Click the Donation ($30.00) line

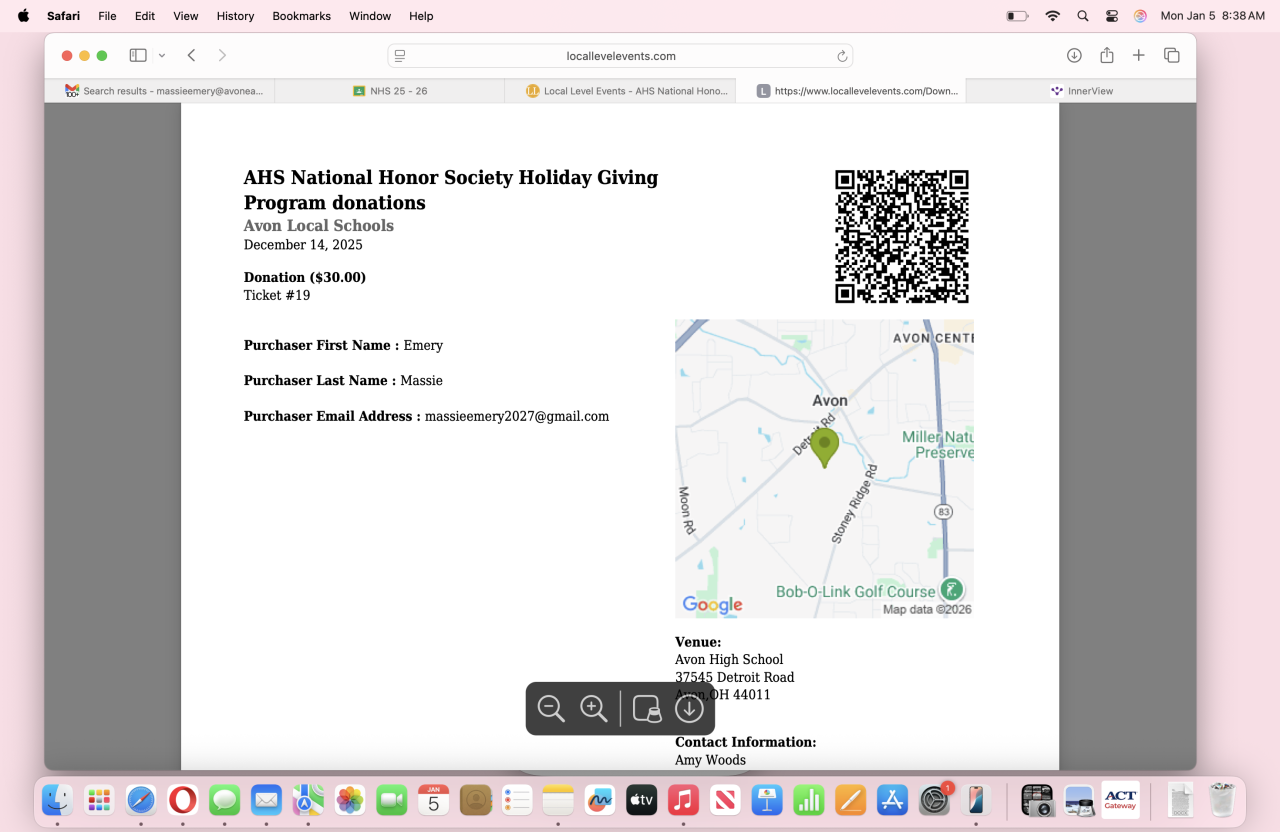(305, 277)
